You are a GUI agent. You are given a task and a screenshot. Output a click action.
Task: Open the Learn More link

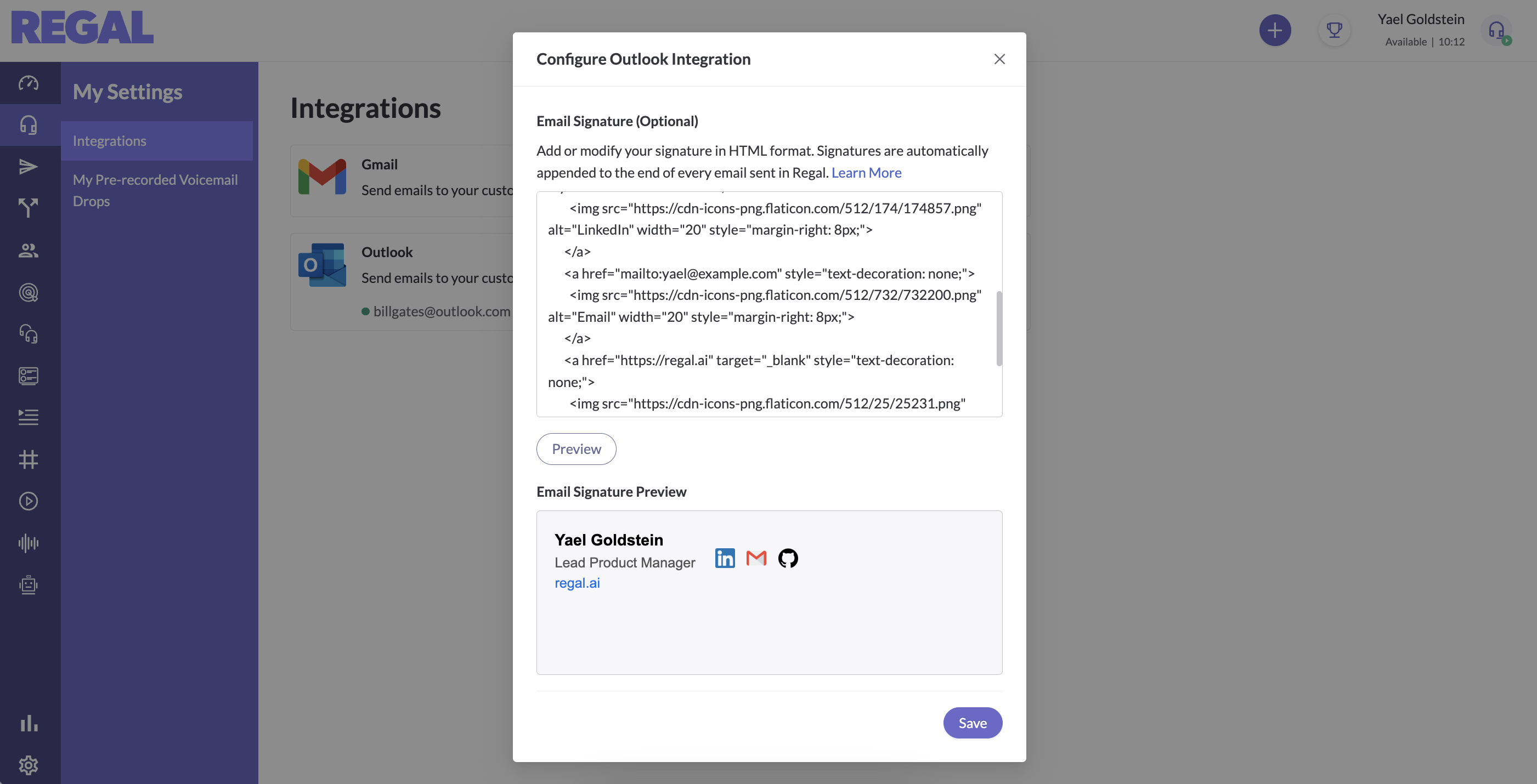click(x=866, y=172)
